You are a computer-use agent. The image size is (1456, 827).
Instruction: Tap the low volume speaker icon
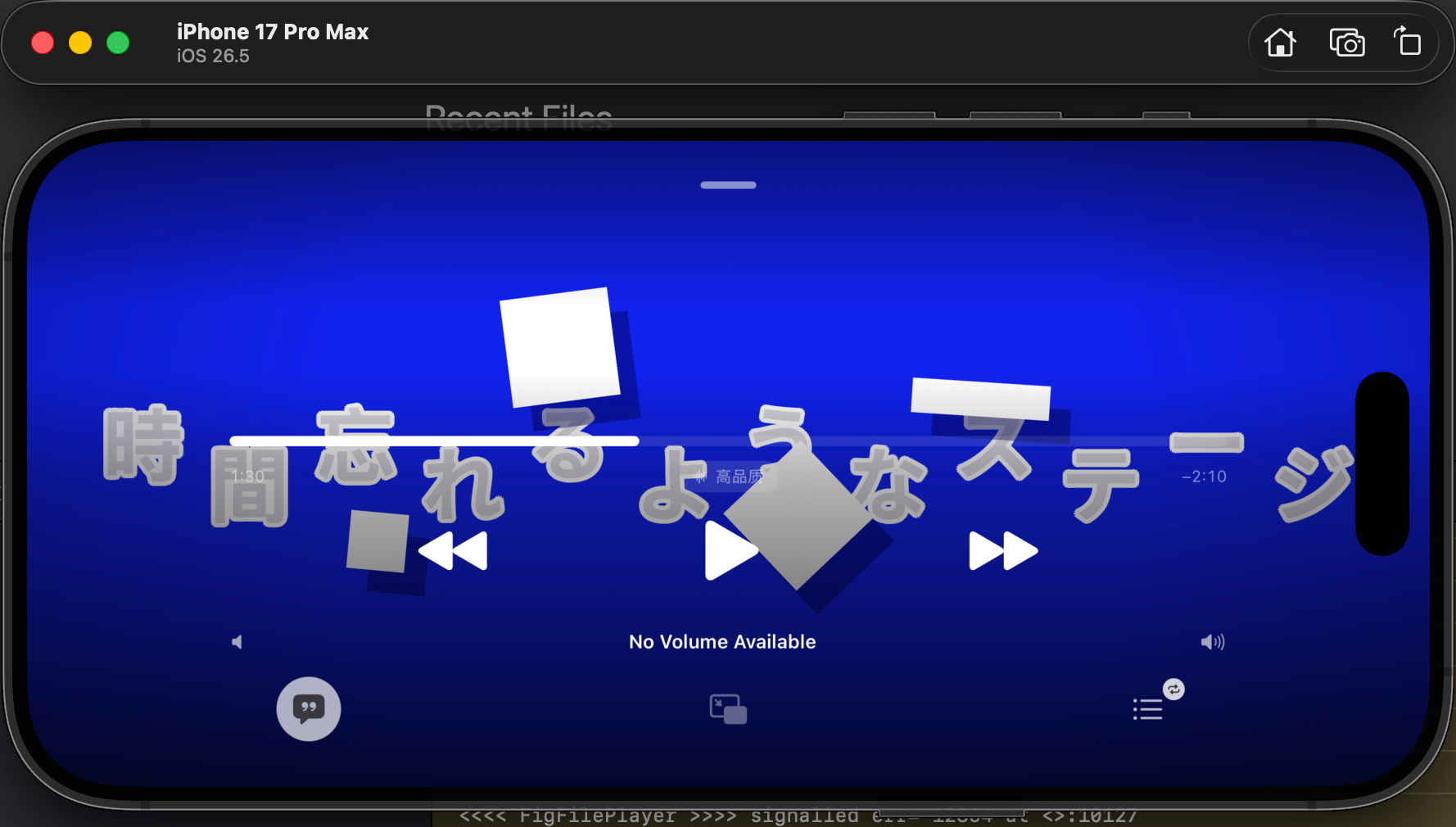click(237, 642)
